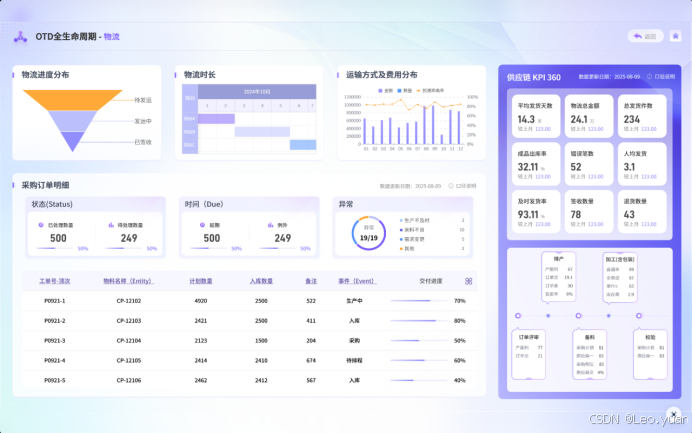Click the 加工(含包装) node card on the timeline
692x433 pixels.
620,277
